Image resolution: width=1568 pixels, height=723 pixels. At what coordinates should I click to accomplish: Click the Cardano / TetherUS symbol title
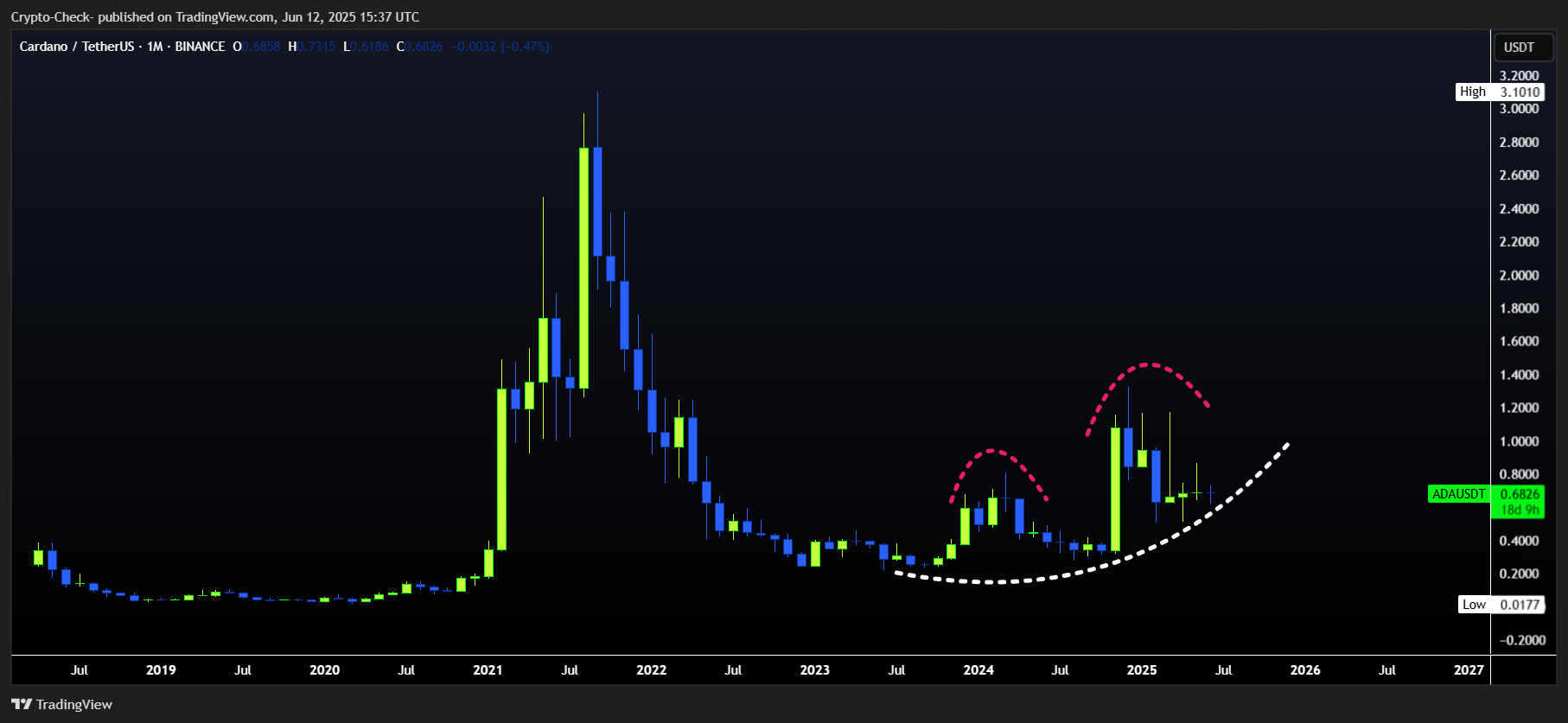pos(77,47)
